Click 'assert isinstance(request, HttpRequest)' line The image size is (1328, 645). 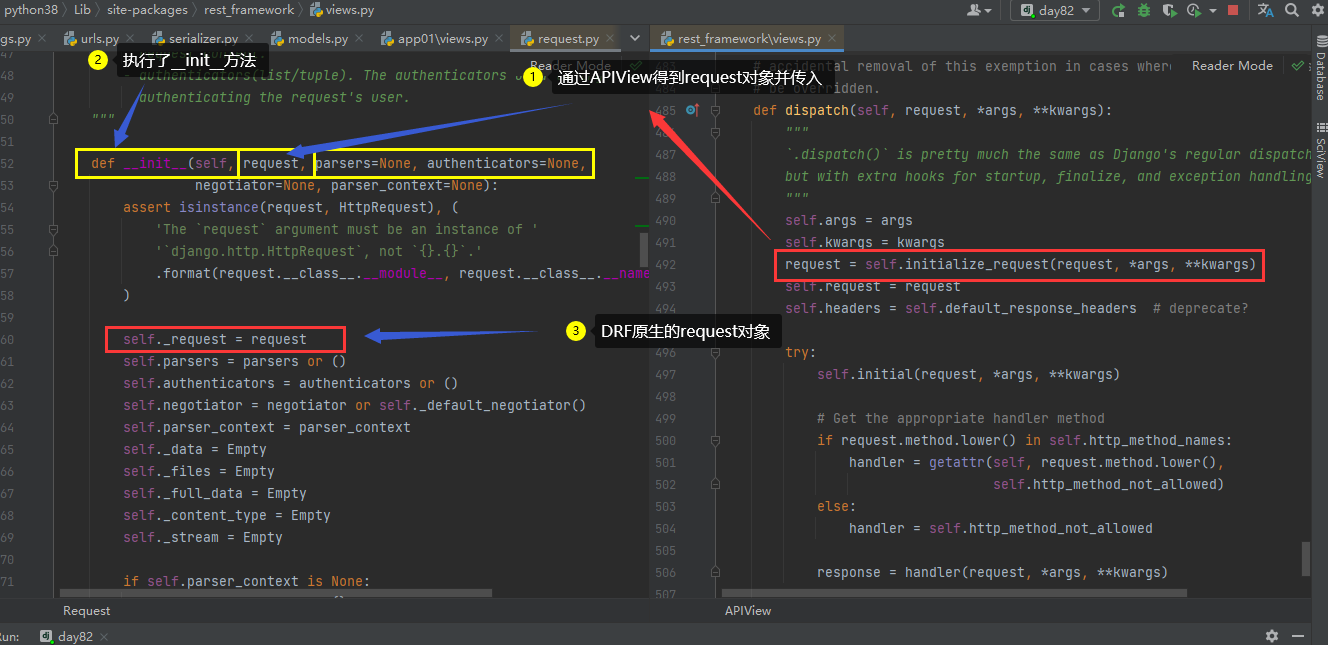(290, 207)
